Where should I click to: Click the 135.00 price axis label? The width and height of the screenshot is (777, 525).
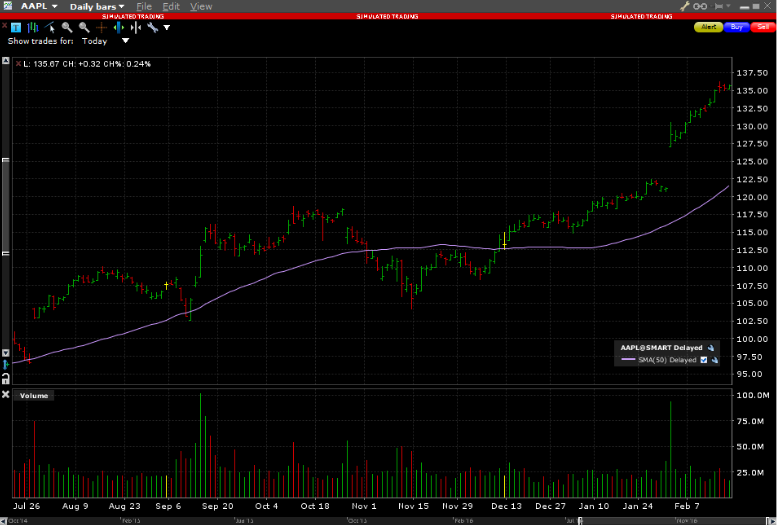[752, 91]
